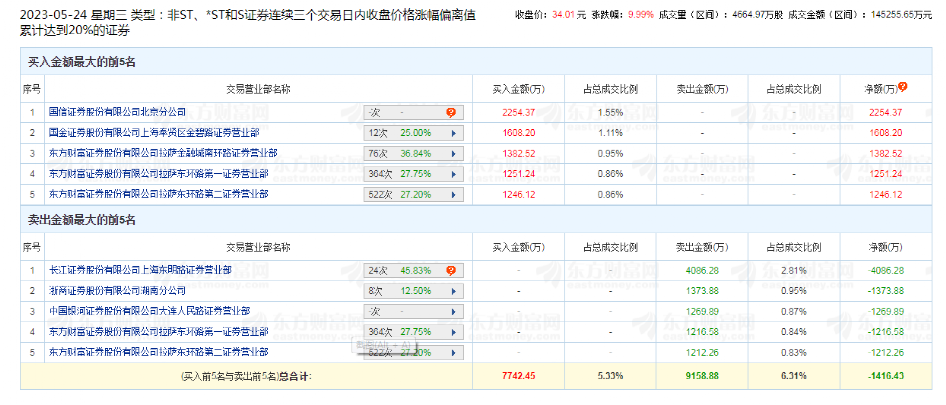Expand the arrow in the 中国银河证券大连人民路 row
This screenshot has width=946, height=405.
[453, 311]
